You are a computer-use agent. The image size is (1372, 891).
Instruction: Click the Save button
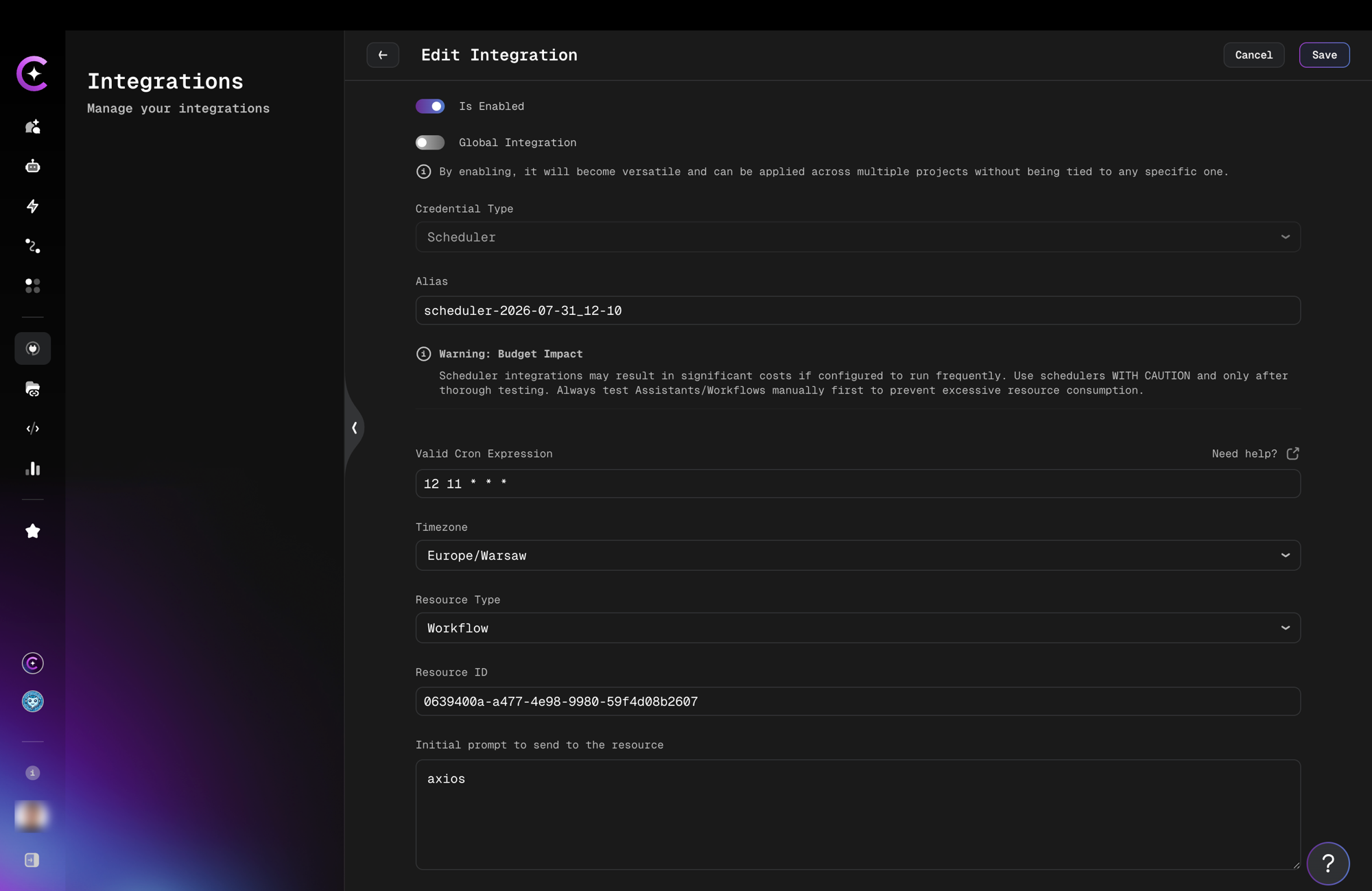click(1324, 55)
